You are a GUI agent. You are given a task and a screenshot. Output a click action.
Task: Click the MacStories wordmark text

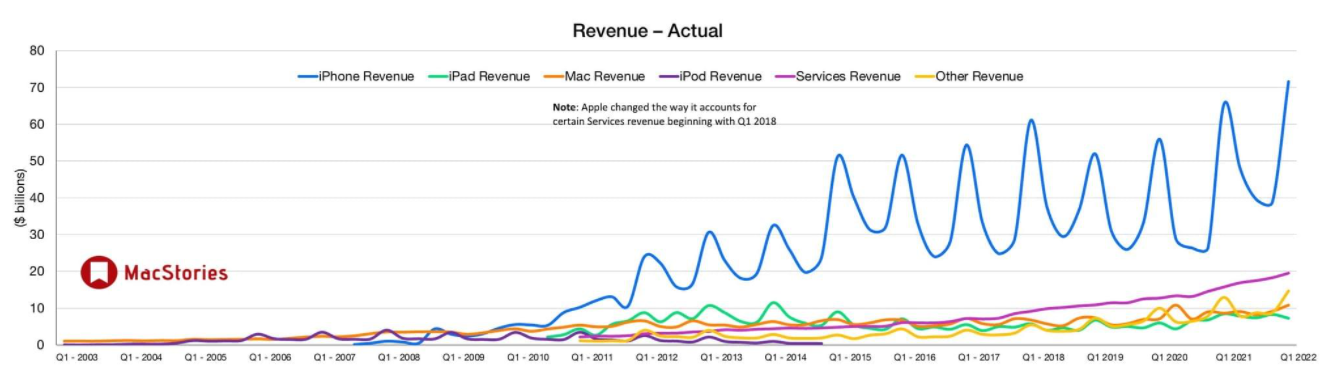tap(175, 273)
